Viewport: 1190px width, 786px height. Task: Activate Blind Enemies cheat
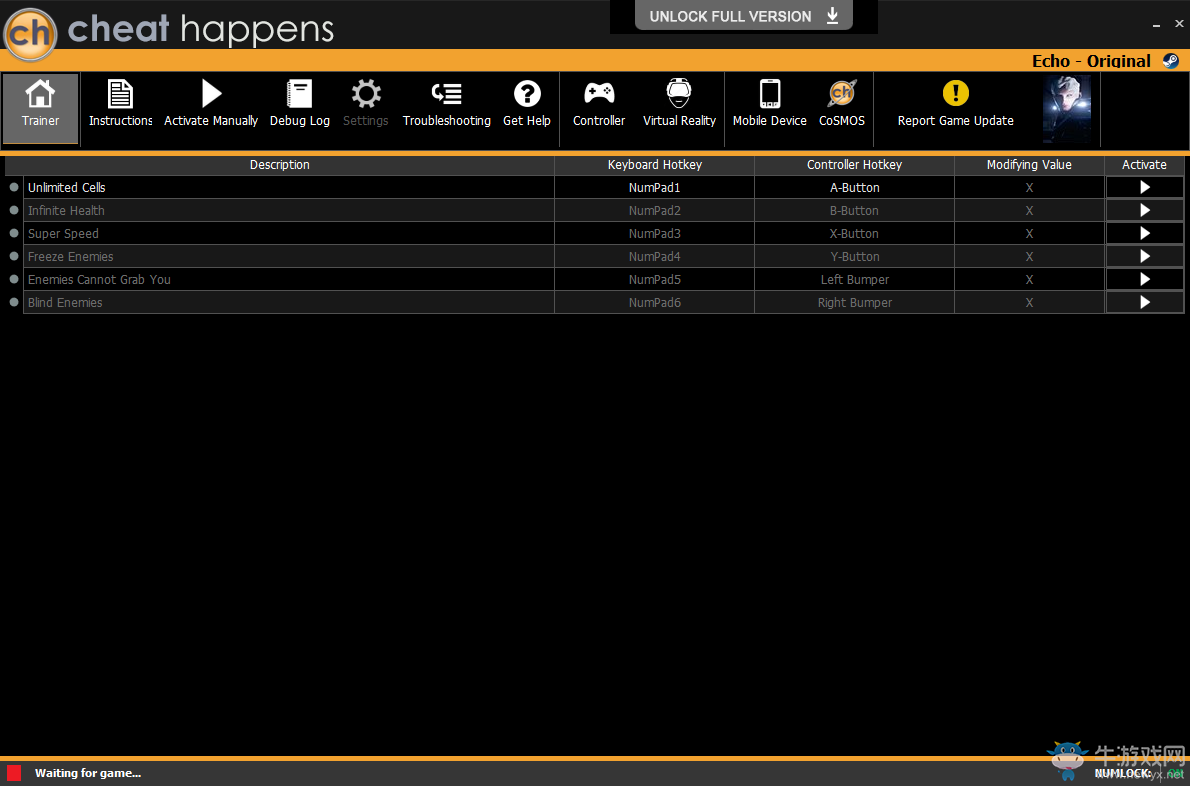[1145, 302]
